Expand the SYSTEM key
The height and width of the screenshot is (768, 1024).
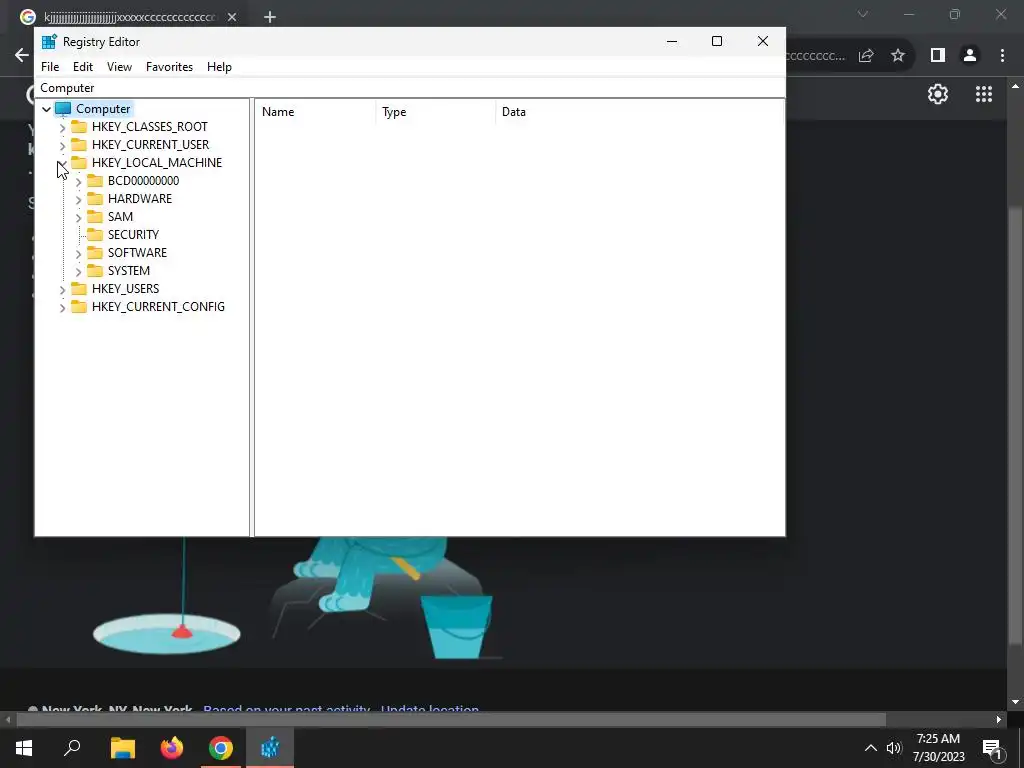(78, 271)
